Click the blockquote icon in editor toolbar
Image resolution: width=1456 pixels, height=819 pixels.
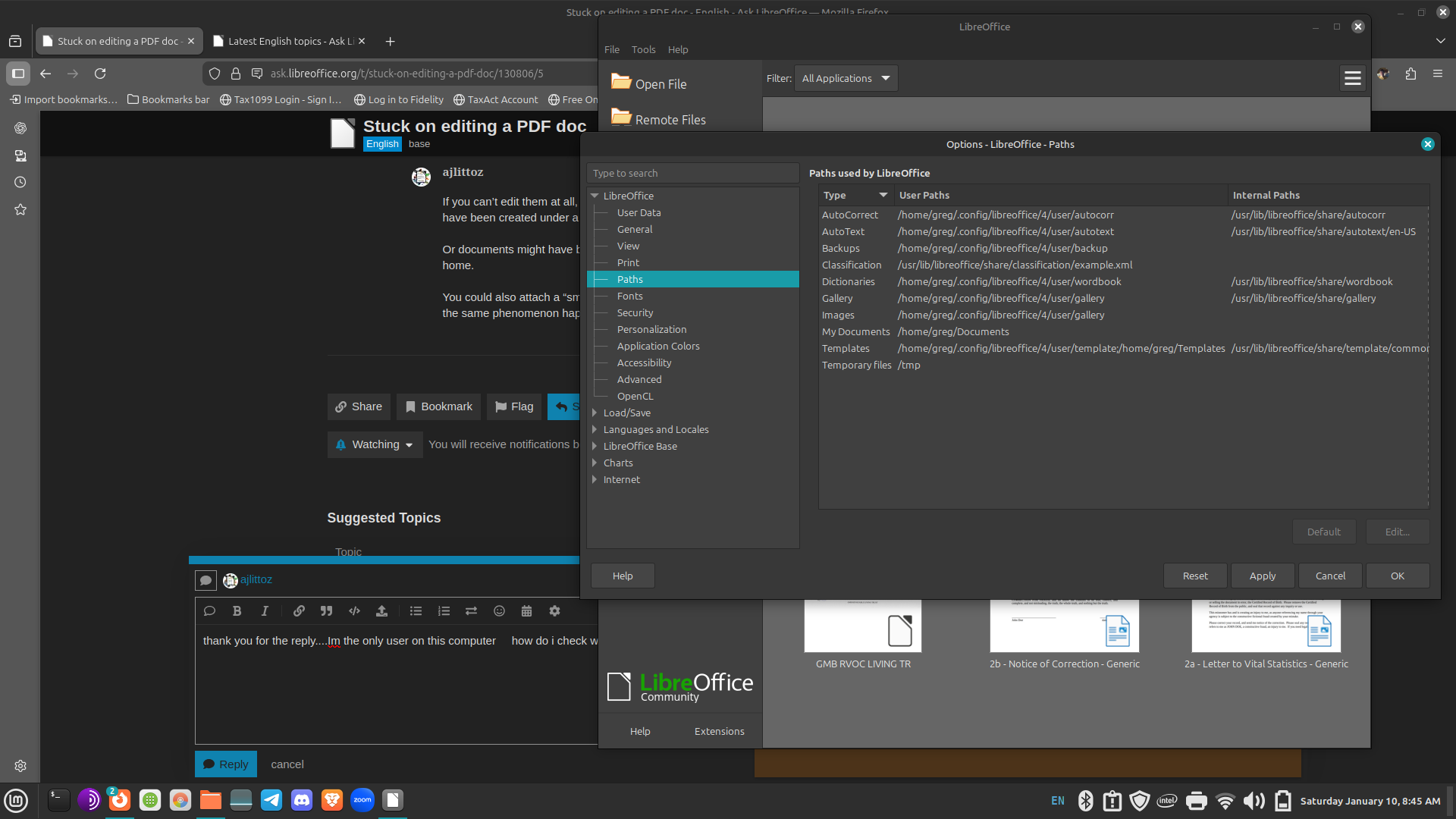click(x=326, y=611)
